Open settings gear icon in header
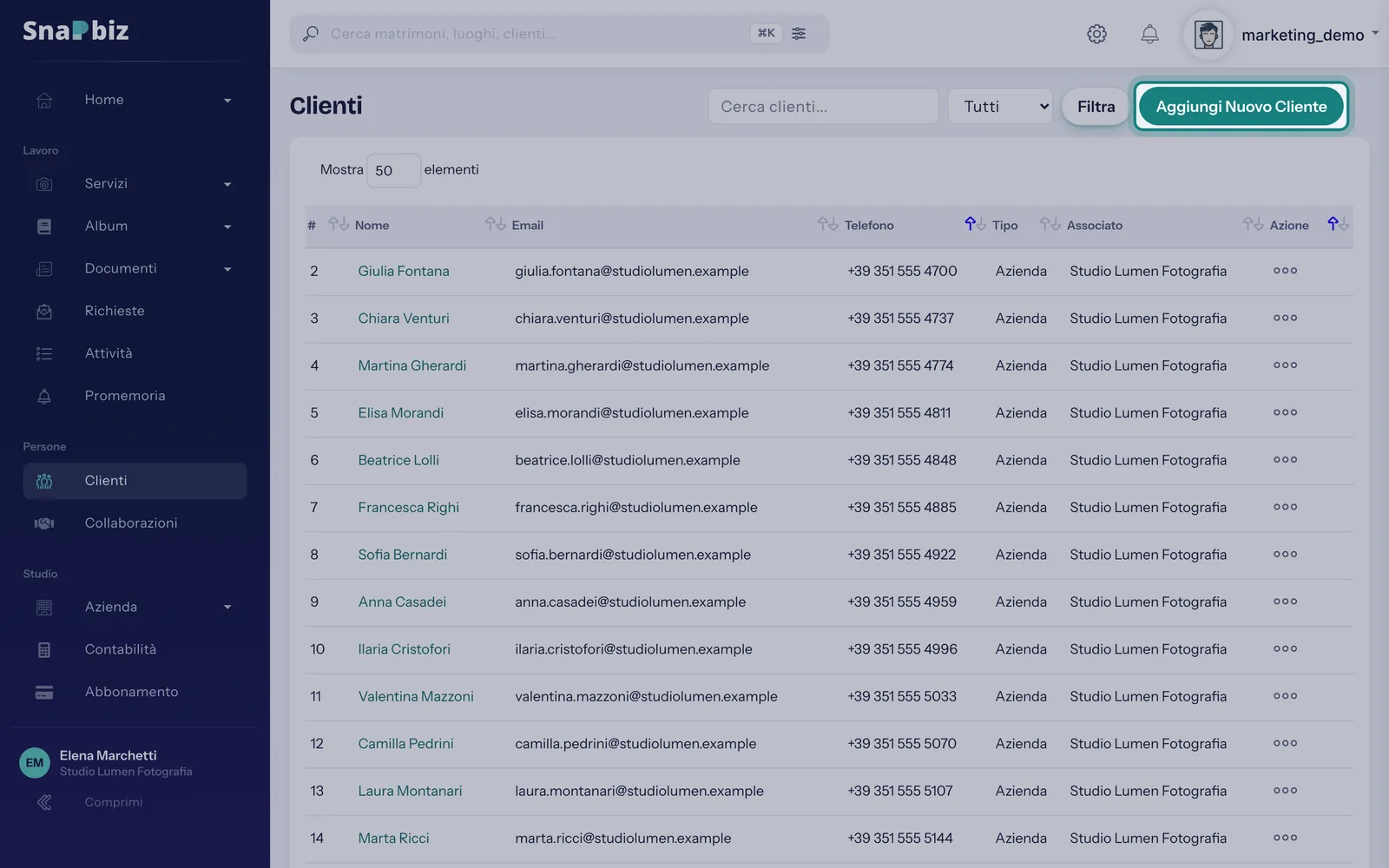Viewport: 1389px width, 868px height. [1096, 34]
